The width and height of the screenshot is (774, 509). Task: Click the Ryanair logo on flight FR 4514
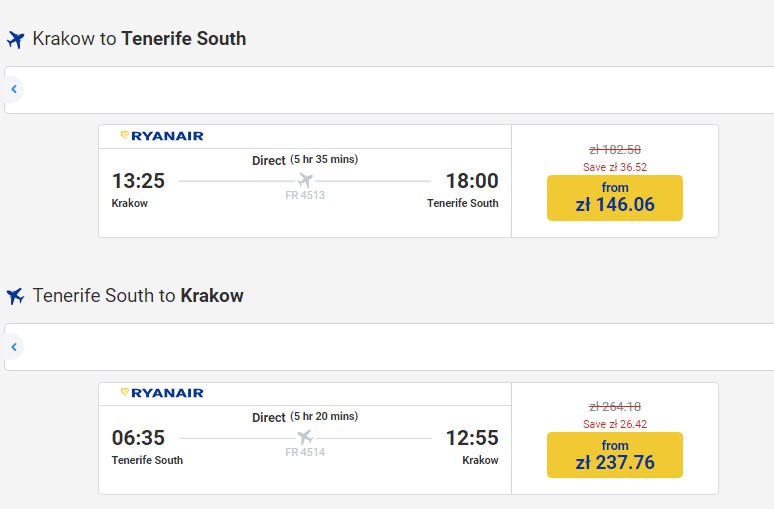pyautogui.click(x=161, y=393)
